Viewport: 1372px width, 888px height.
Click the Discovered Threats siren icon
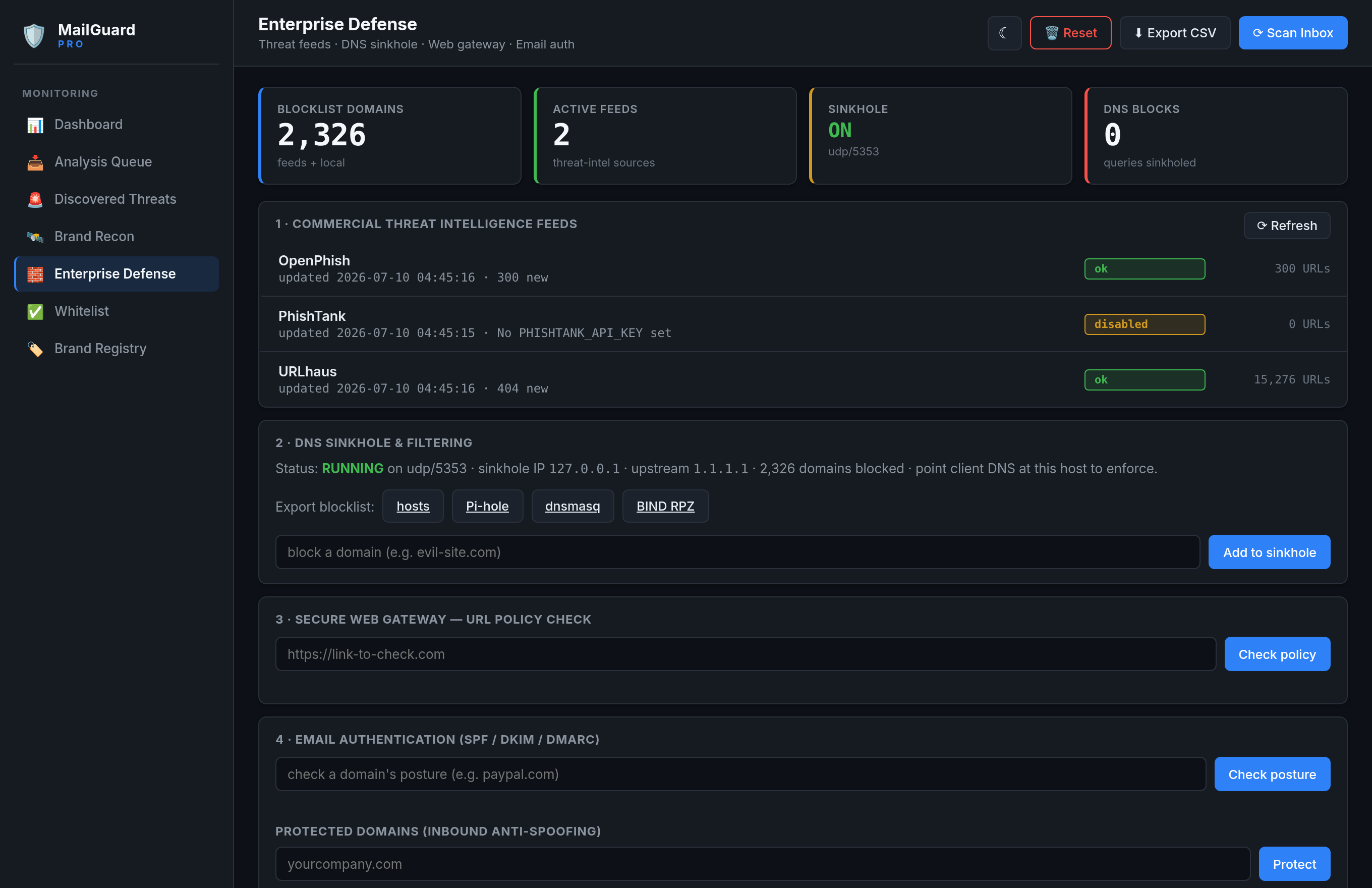coord(35,199)
